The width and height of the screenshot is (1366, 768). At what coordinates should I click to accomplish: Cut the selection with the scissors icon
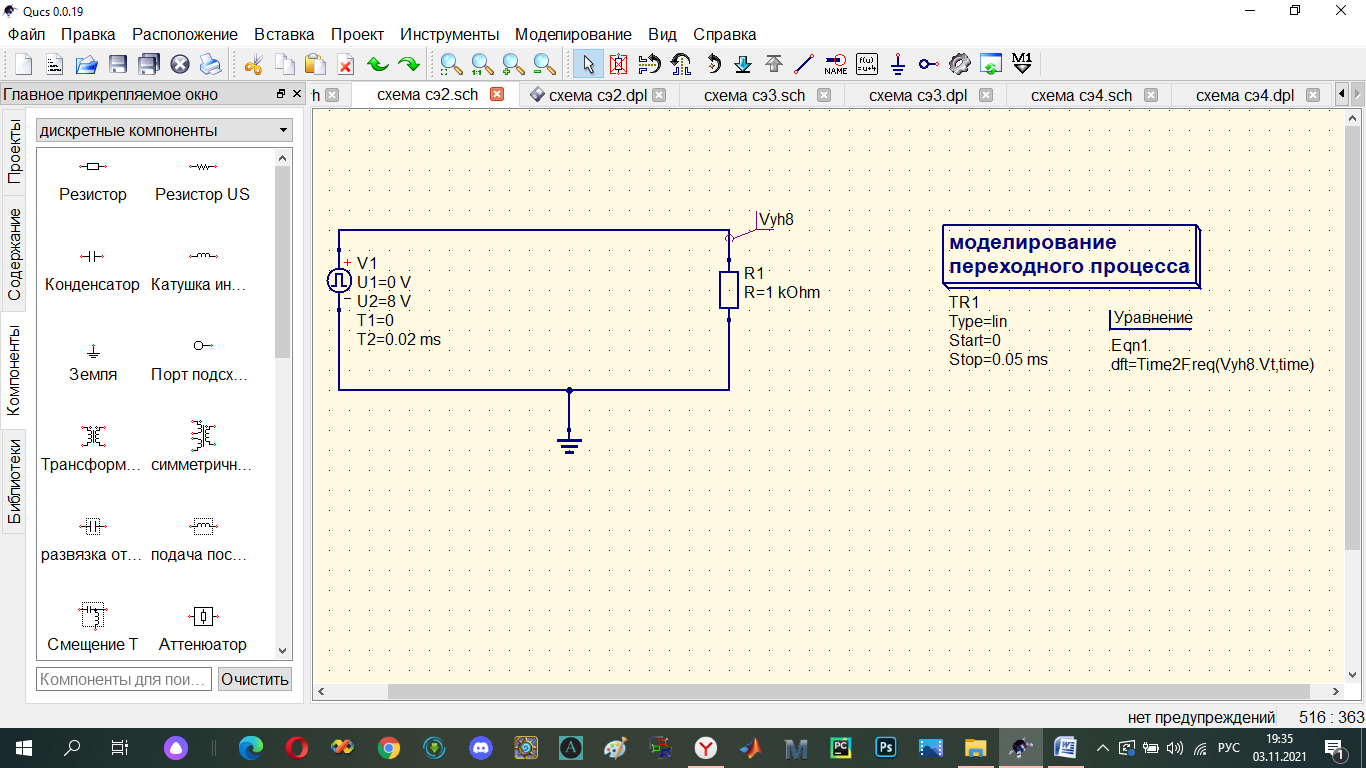pyautogui.click(x=253, y=65)
